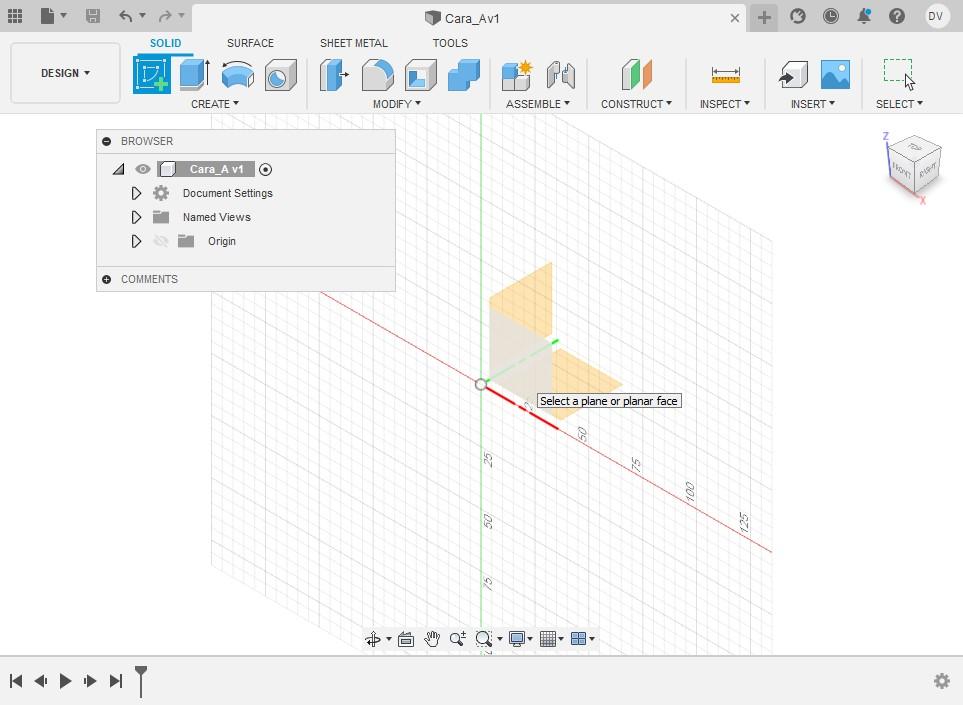
Task: Switch to the SOLID tab
Action: pyautogui.click(x=165, y=43)
